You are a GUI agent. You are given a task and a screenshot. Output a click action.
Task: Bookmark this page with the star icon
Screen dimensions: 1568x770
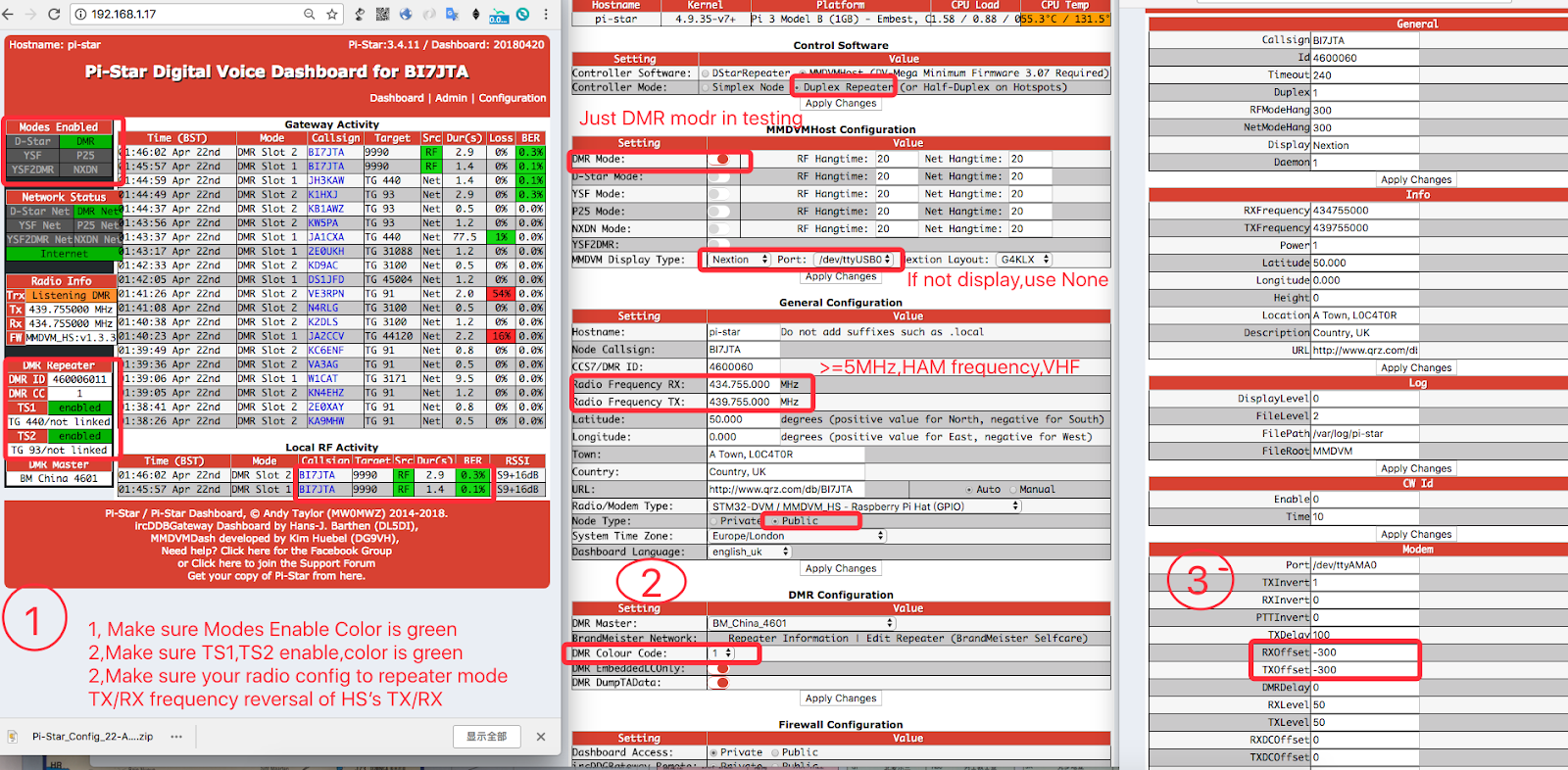pos(332,14)
